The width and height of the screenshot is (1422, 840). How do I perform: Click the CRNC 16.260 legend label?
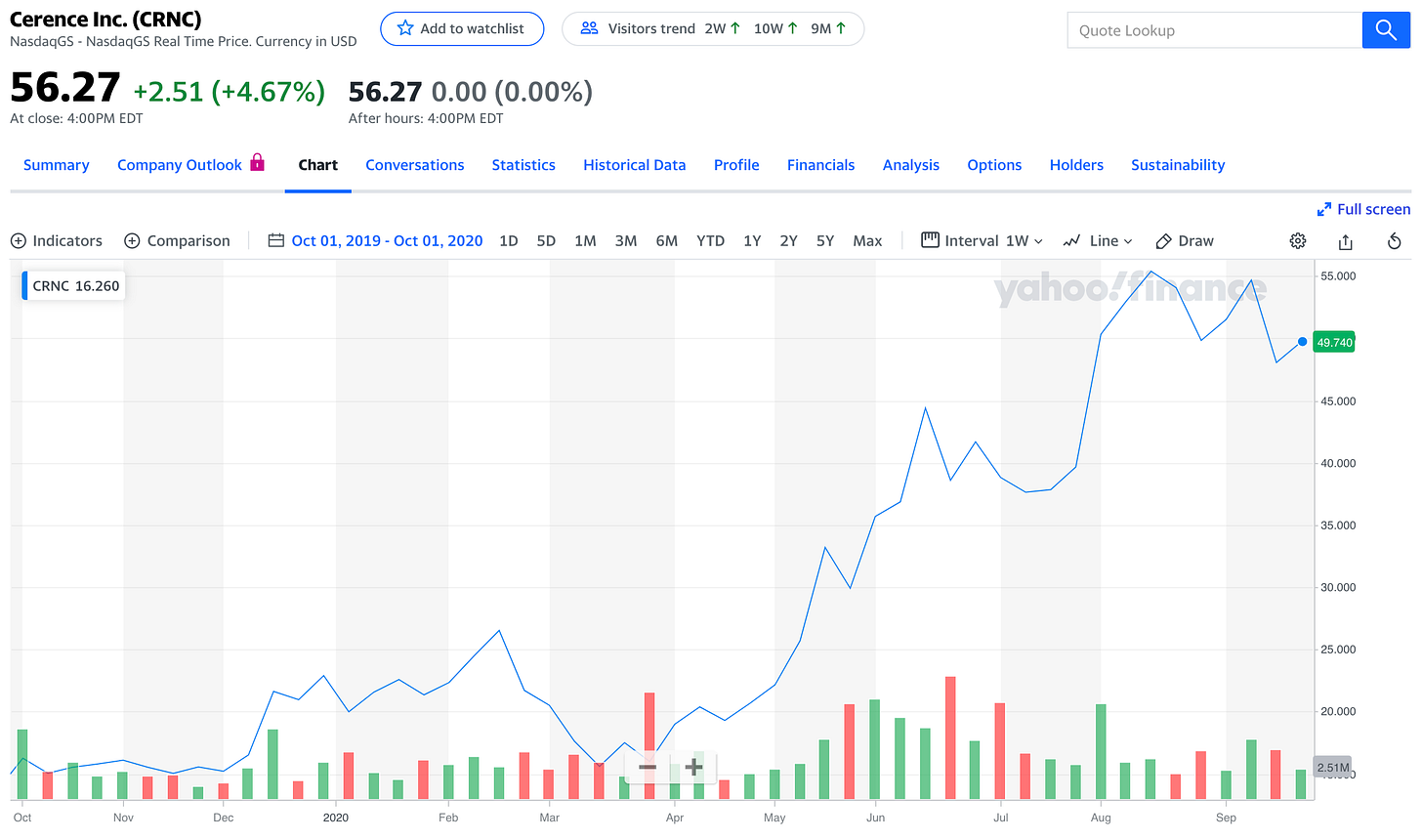click(x=76, y=286)
